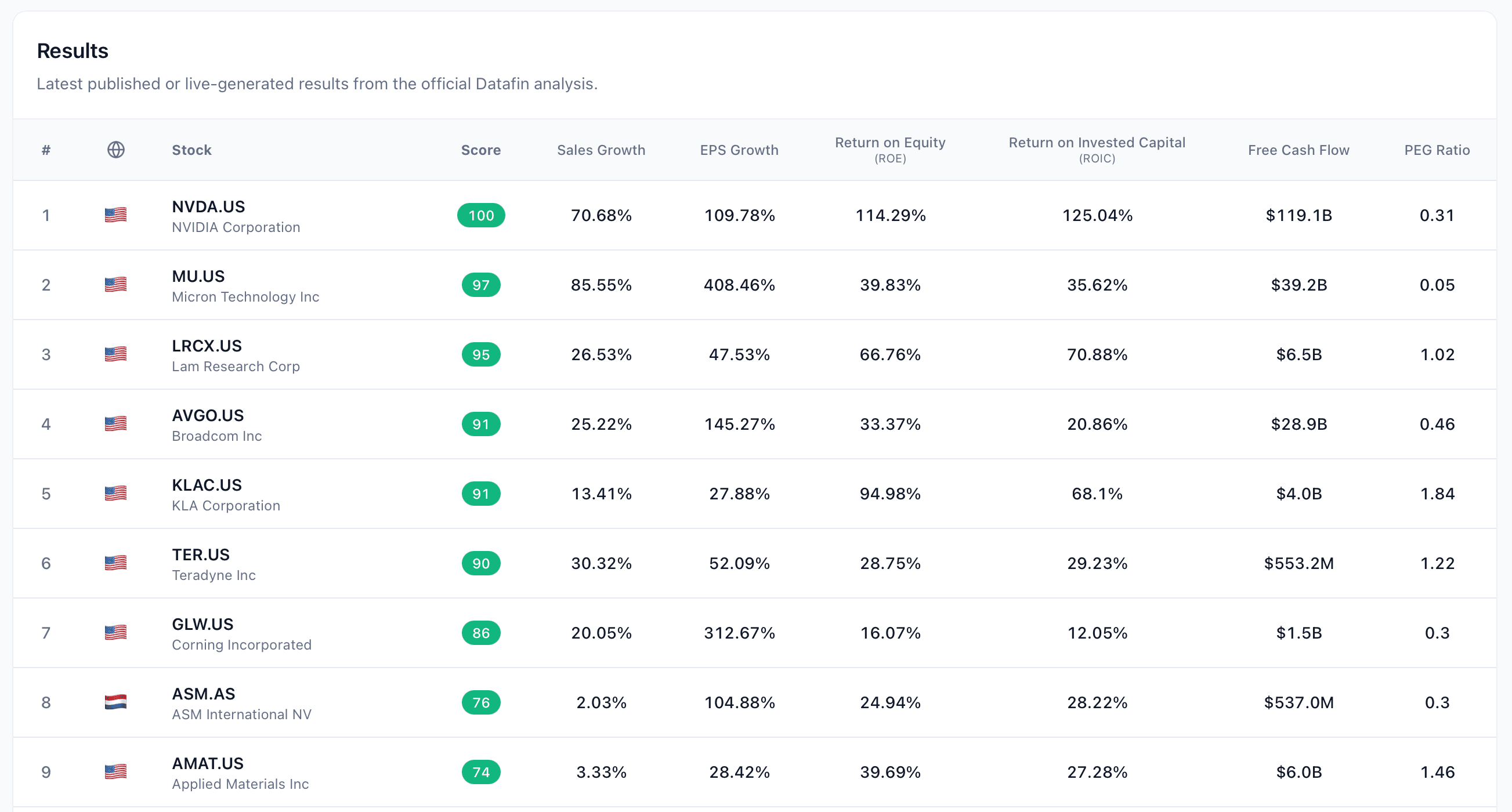Click the 74 score badge for AMAT.US
The height and width of the screenshot is (812, 1512).
[x=481, y=771]
